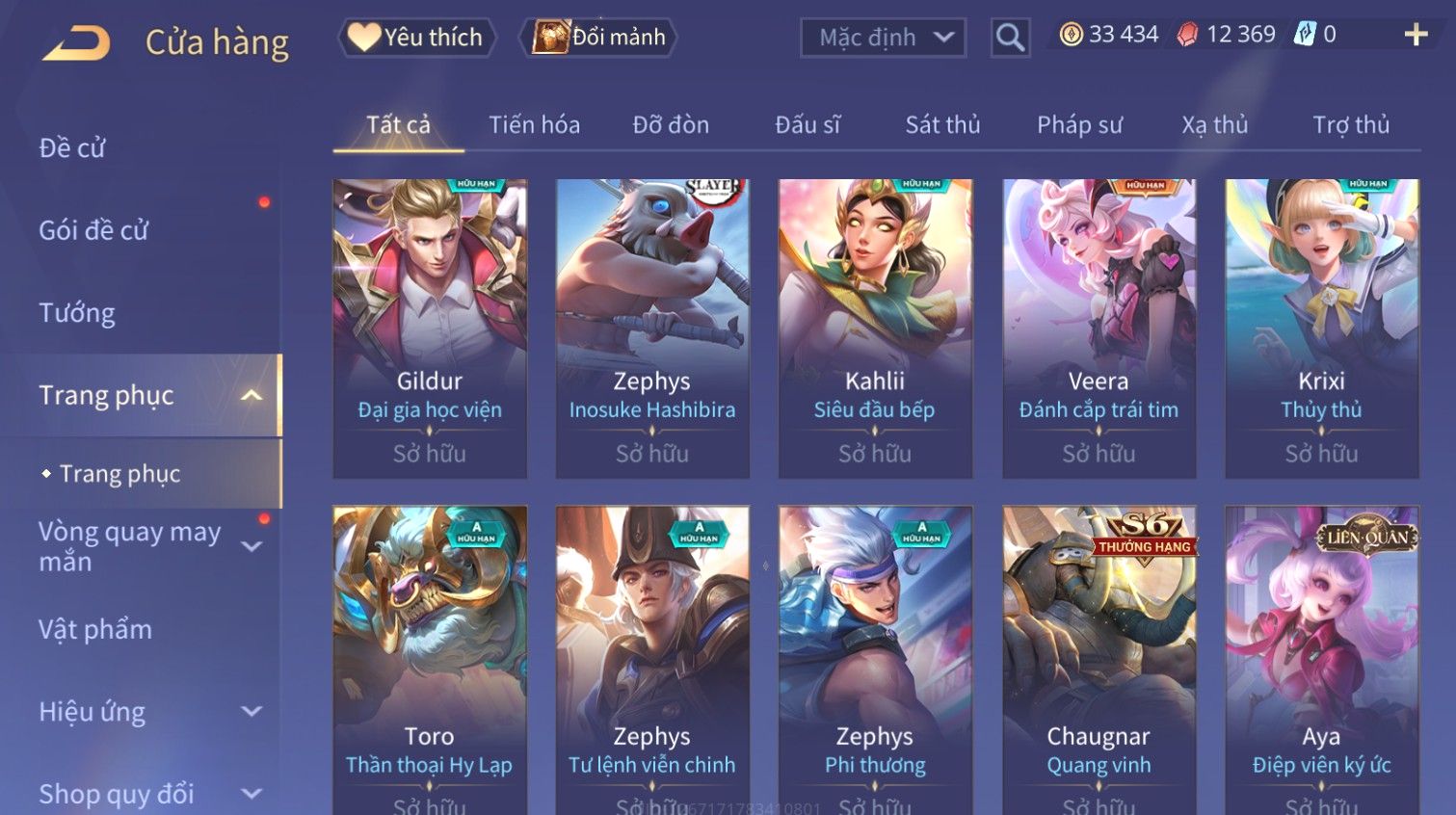
Task: Select the Pháp sư tab
Action: tap(1079, 124)
